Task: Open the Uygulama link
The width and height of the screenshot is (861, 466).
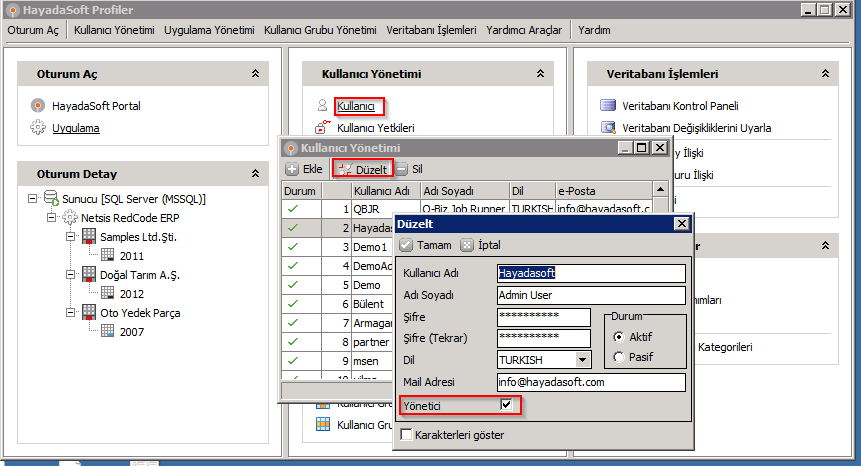Action: coord(76,128)
